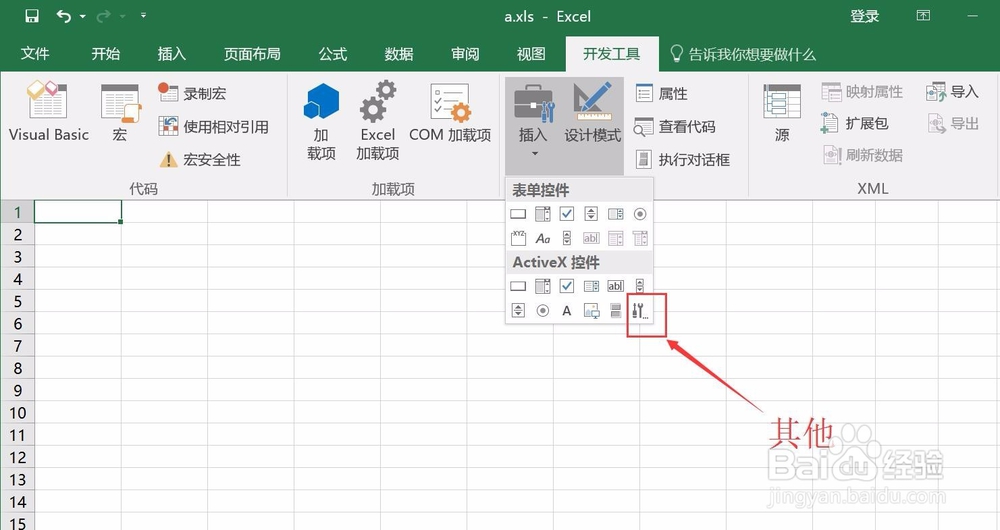
Task: Insert a form control Combo Box
Action: (x=542, y=214)
